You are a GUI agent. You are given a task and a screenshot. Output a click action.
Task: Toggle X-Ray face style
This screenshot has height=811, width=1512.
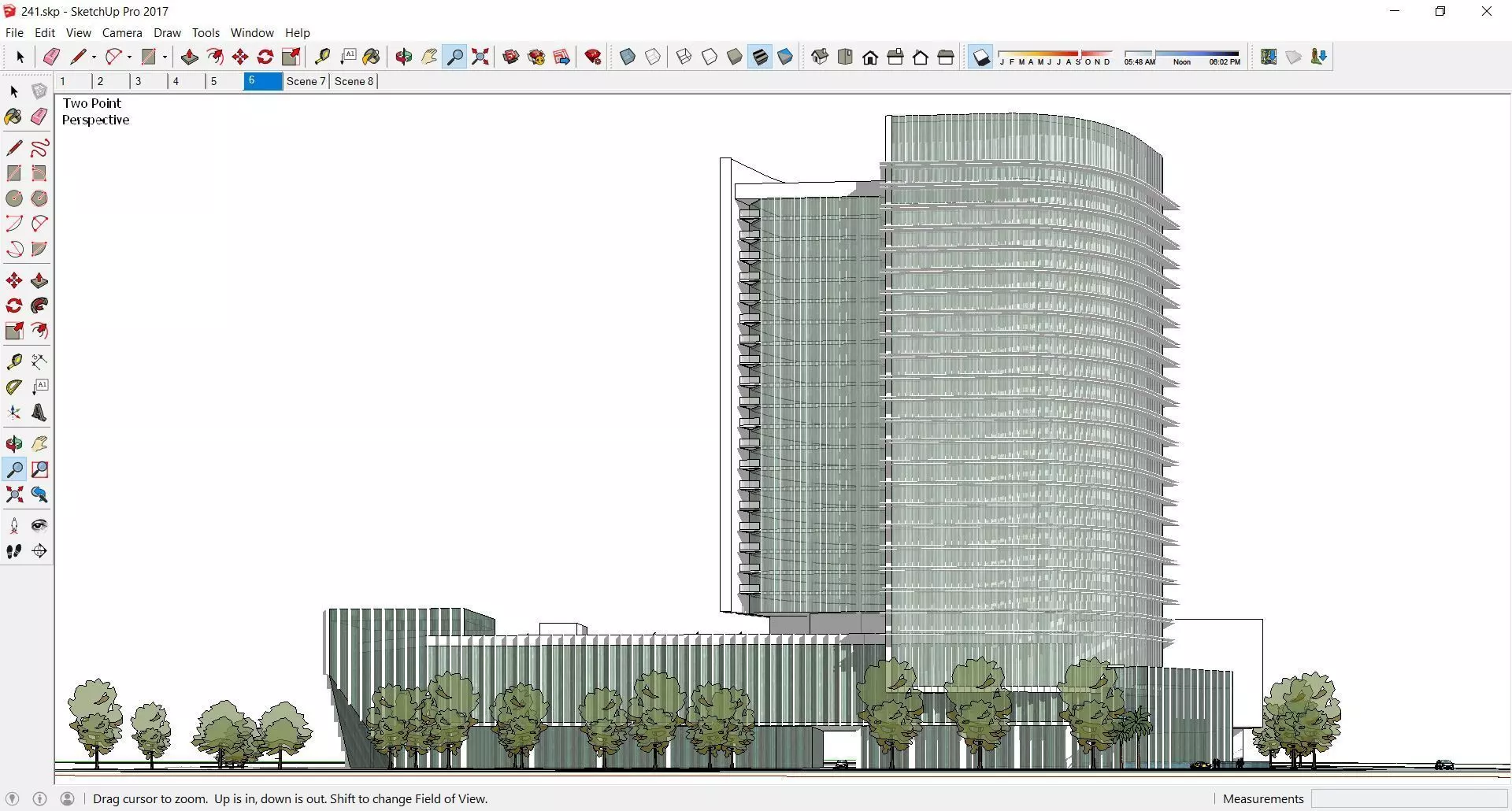[x=628, y=57]
